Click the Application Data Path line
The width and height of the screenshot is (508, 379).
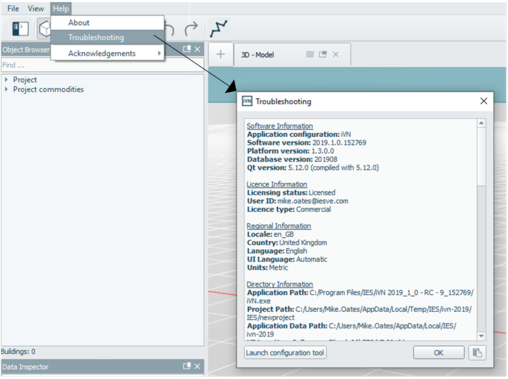tap(351, 330)
